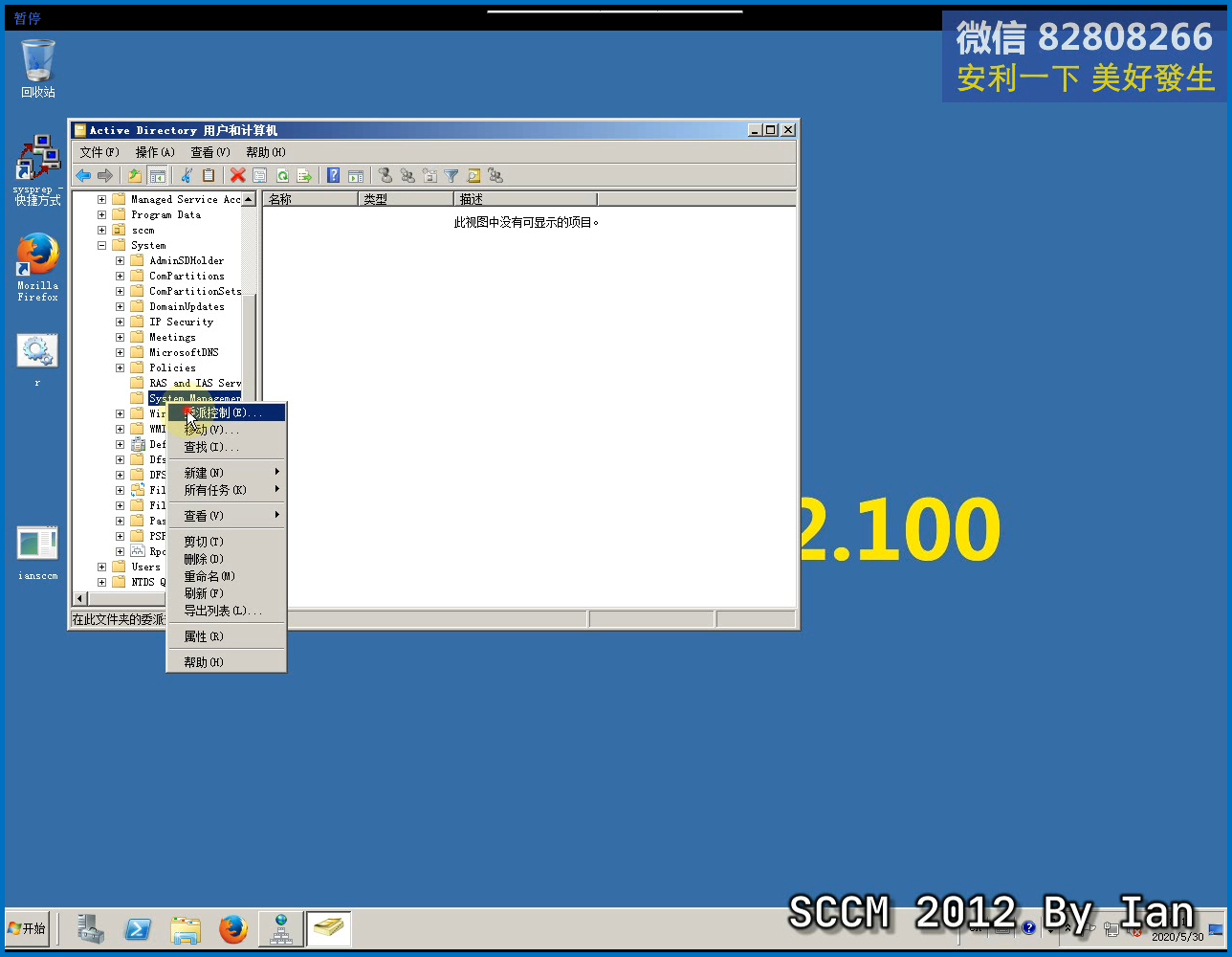Click the create new group icon
1232x957 pixels.
click(407, 175)
